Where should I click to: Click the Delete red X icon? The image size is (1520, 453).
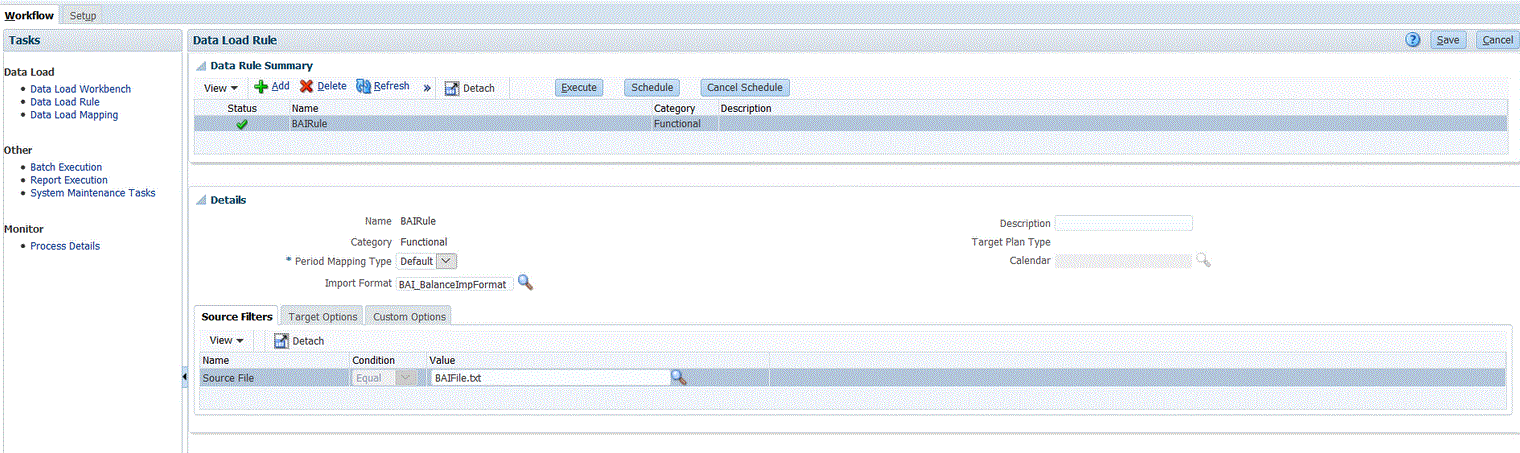307,87
